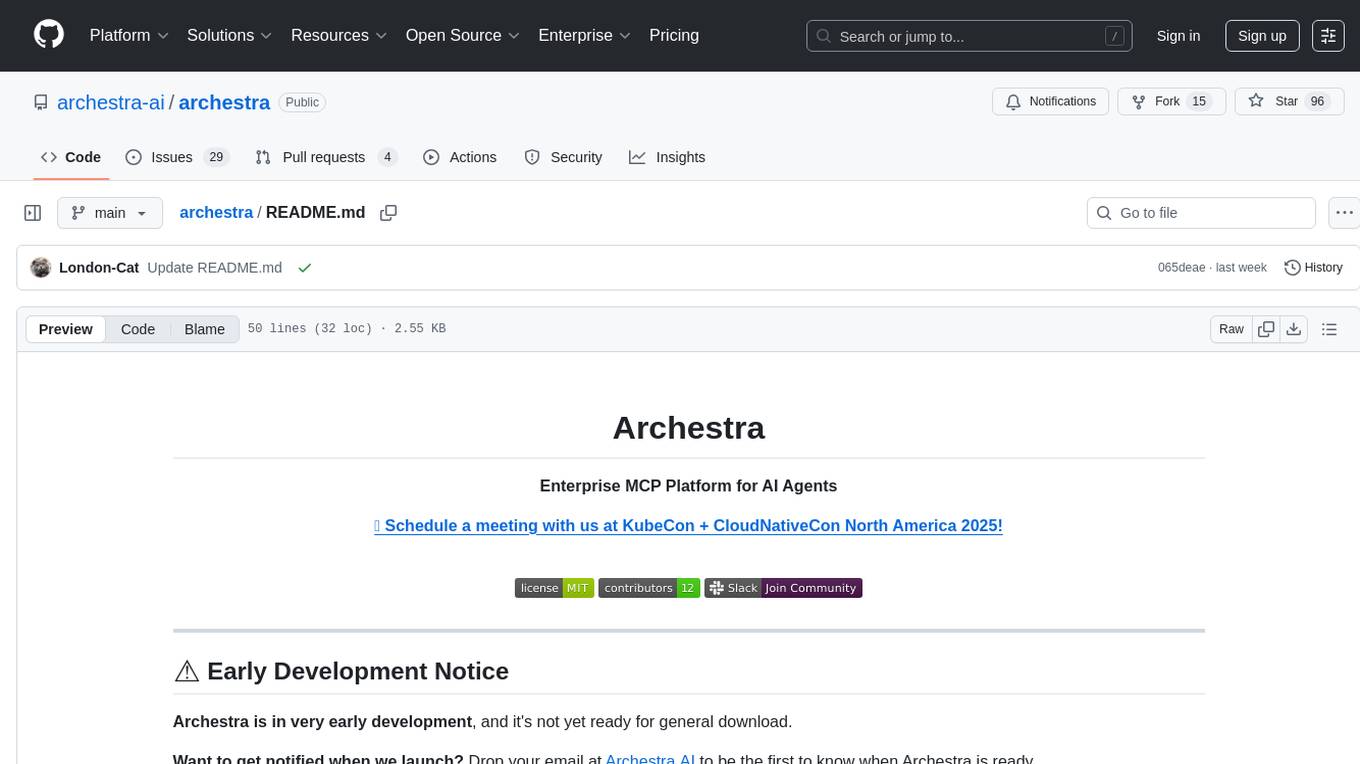Open London-Cat's avatar
Image resolution: width=1360 pixels, height=764 pixels.
pyautogui.click(x=41, y=268)
